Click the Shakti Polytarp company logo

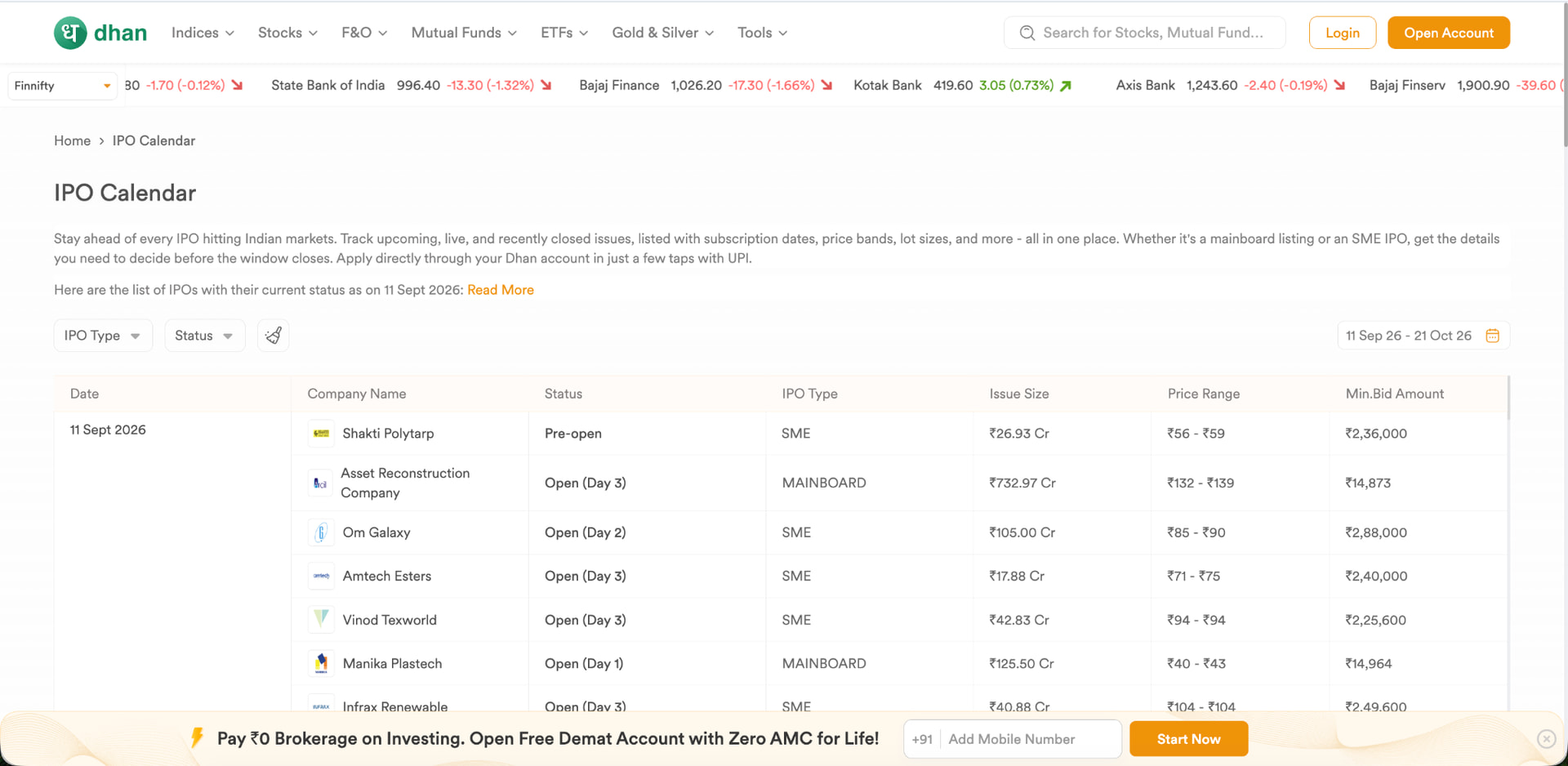pos(321,434)
